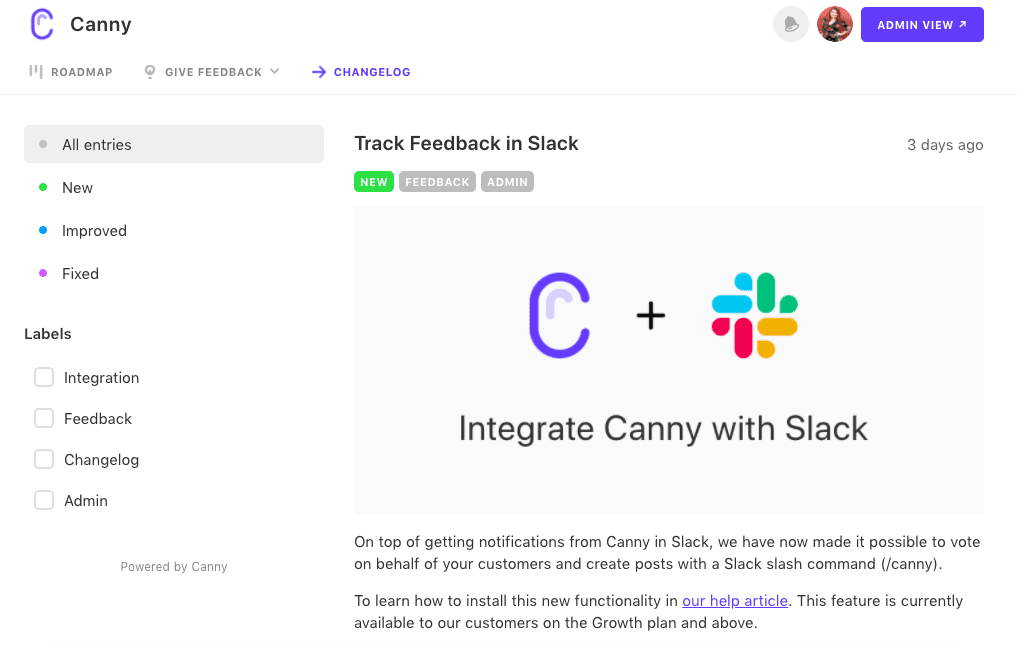The width and height of the screenshot is (1017, 646).
Task: Check the Feedback label checkbox
Action: pyautogui.click(x=44, y=418)
